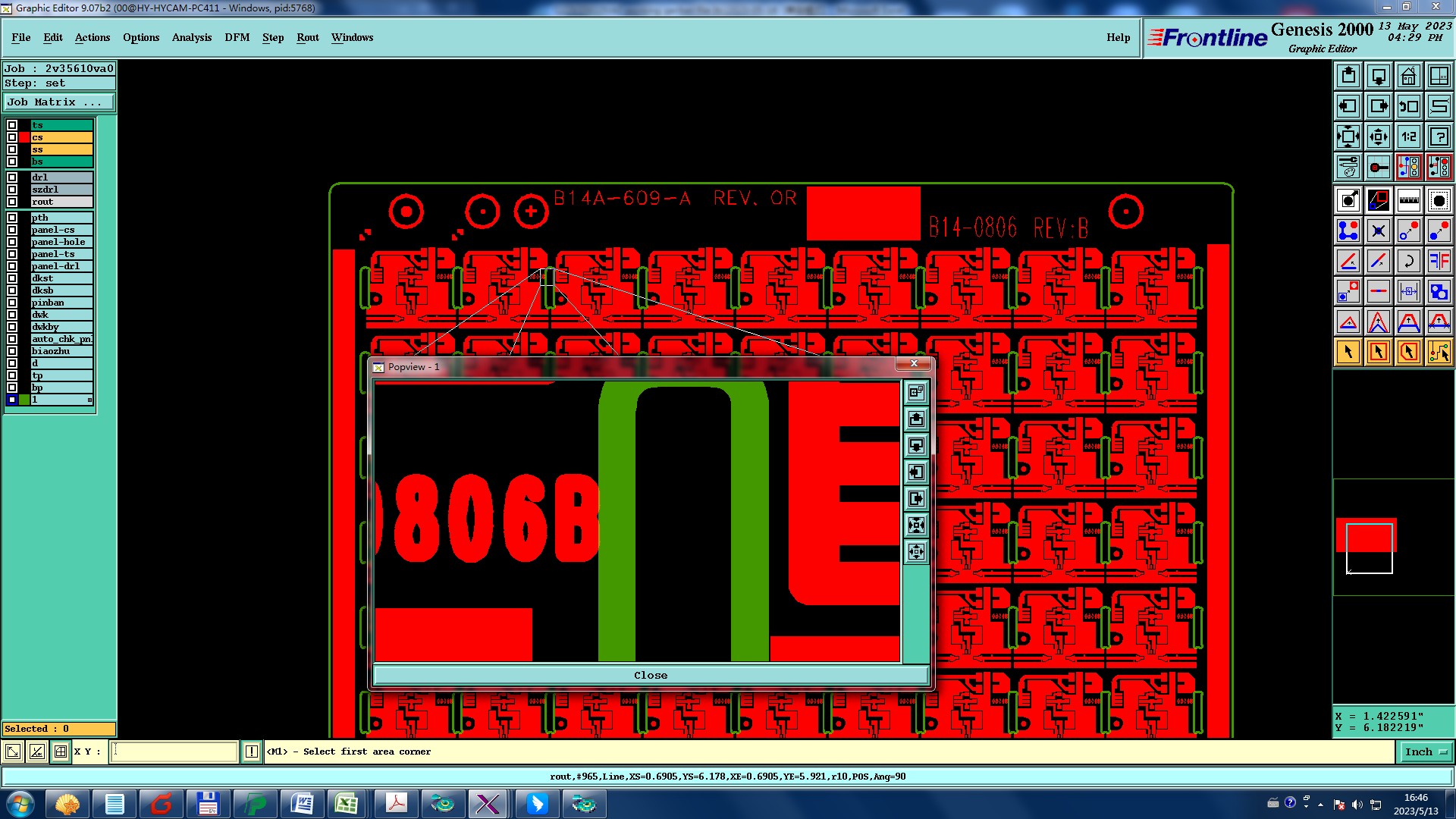Toggle the drl layer display checkbox
Image resolution: width=1456 pixels, height=819 pixels.
click(12, 177)
